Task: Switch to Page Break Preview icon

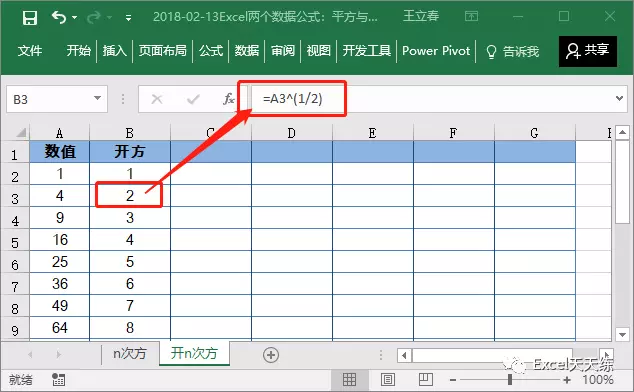Action: click(426, 379)
